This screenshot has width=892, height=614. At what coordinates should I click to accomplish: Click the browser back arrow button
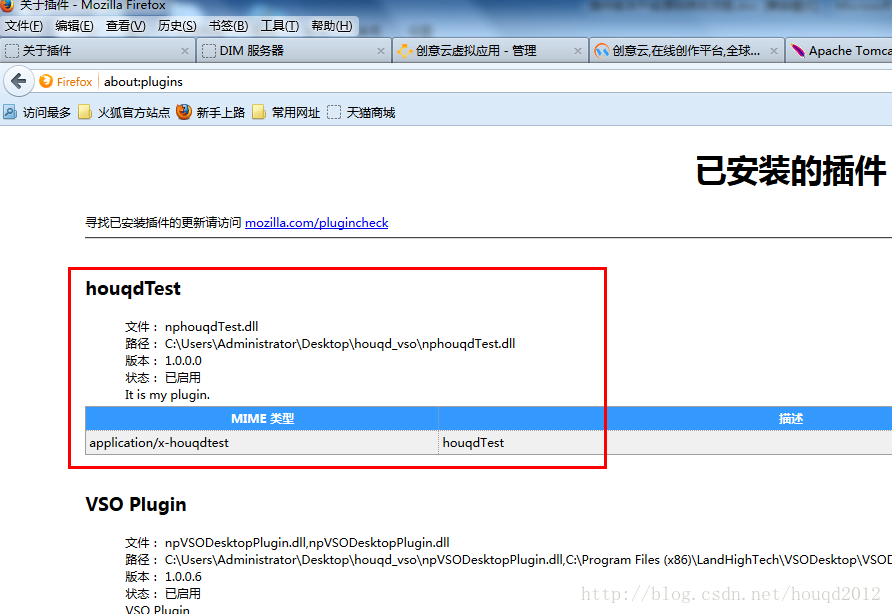pyautogui.click(x=19, y=81)
